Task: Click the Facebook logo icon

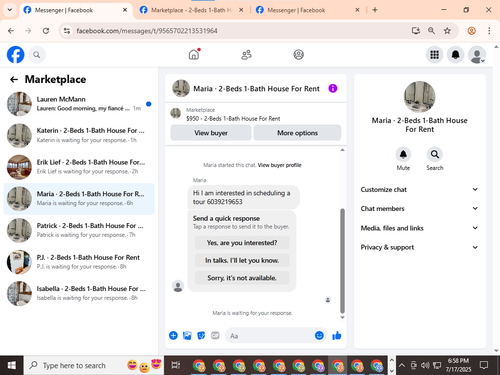Action: pos(16,55)
